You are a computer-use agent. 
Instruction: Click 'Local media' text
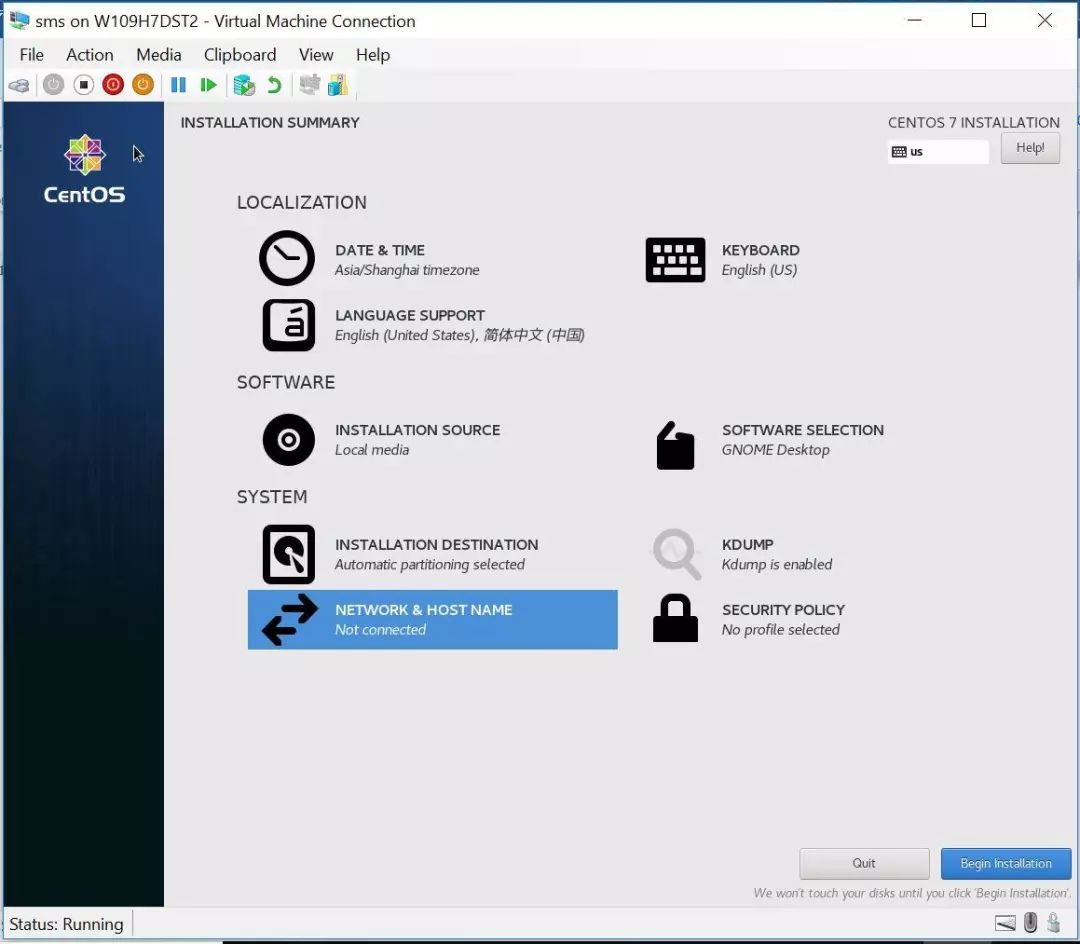coord(372,450)
